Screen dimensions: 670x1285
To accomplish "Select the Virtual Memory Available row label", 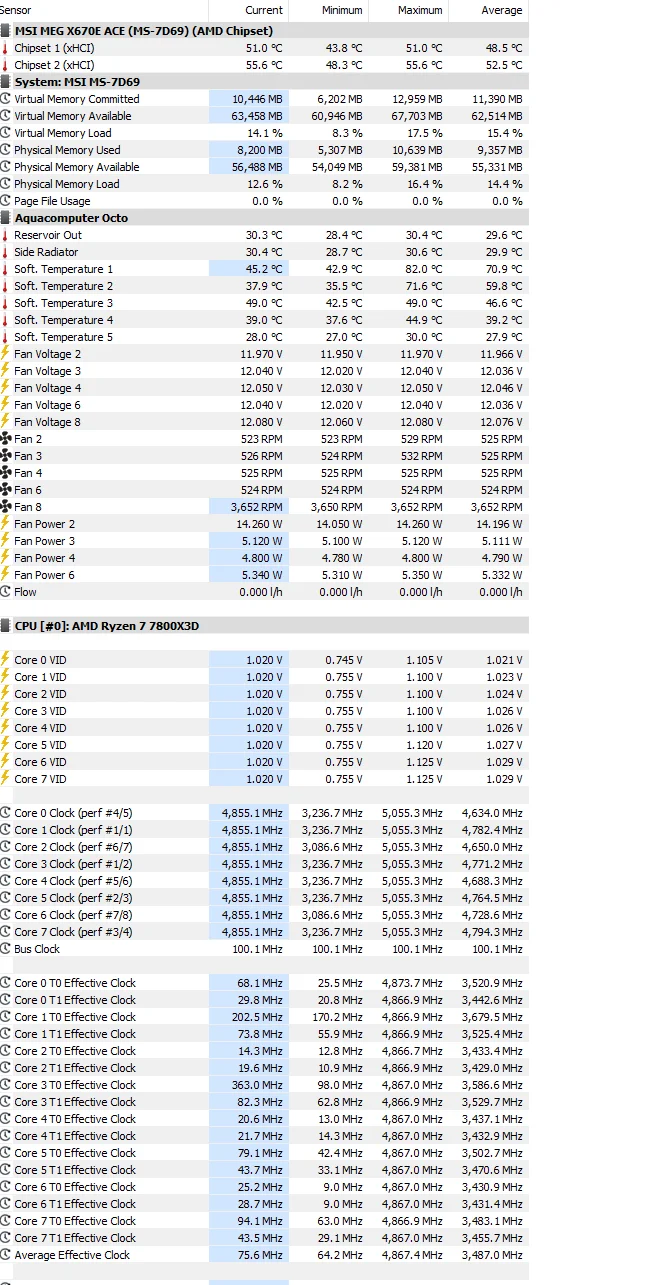I will pyautogui.click(x=72, y=116).
